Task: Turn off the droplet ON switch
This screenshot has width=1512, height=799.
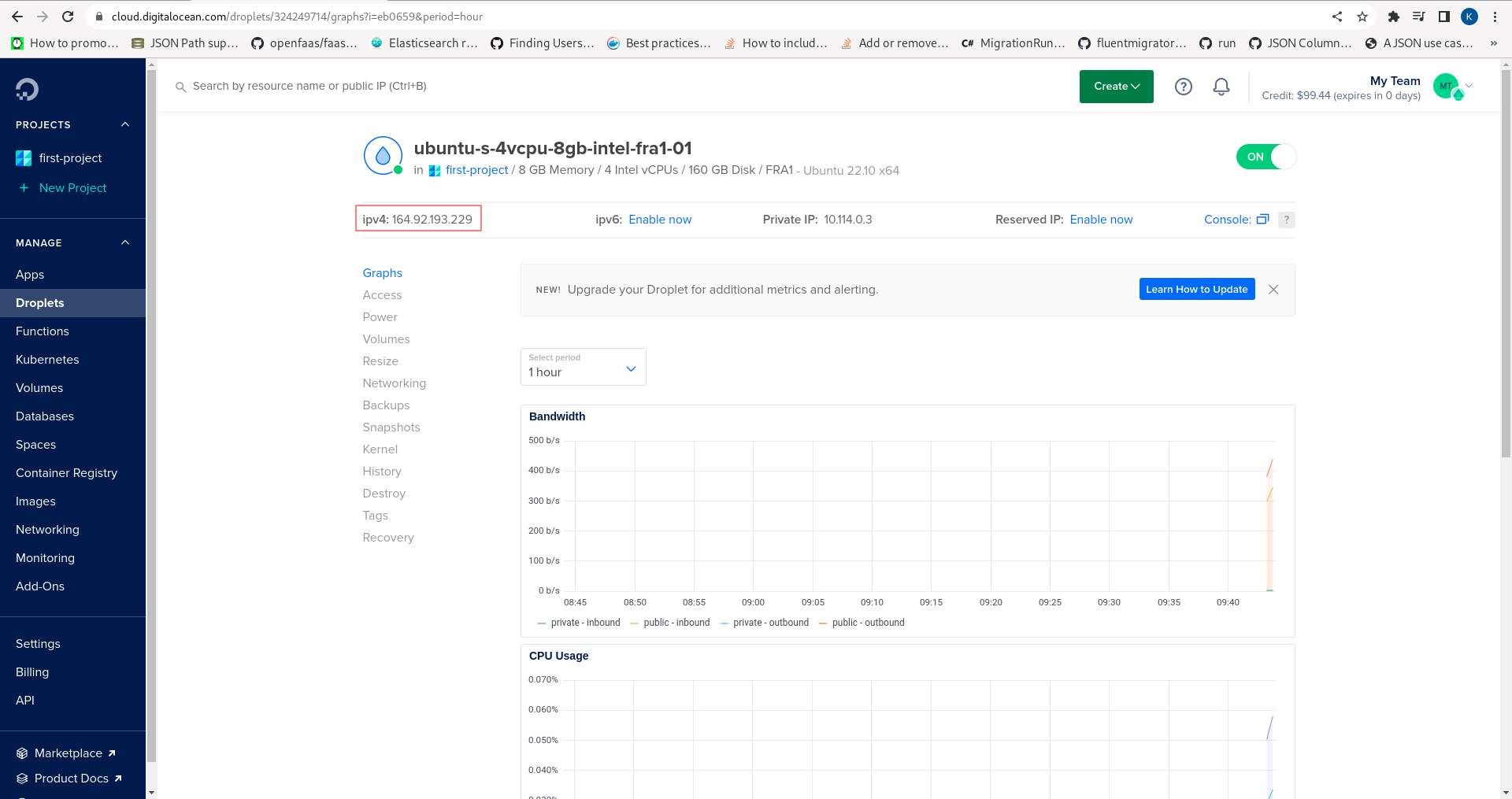Action: pyautogui.click(x=1266, y=157)
